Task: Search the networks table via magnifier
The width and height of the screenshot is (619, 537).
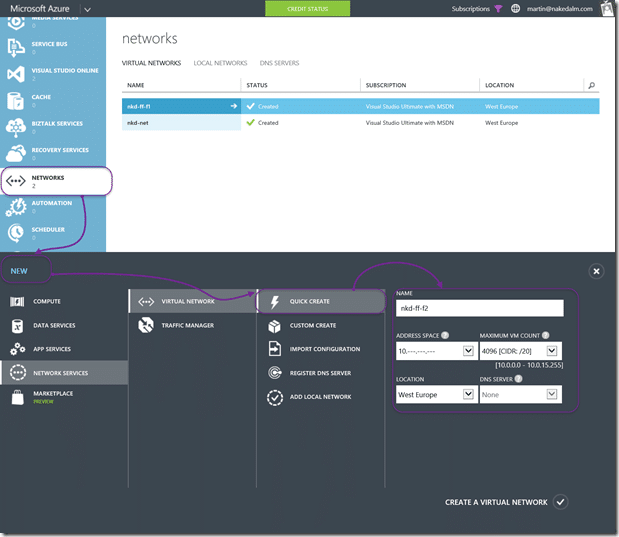Action: coord(591,85)
